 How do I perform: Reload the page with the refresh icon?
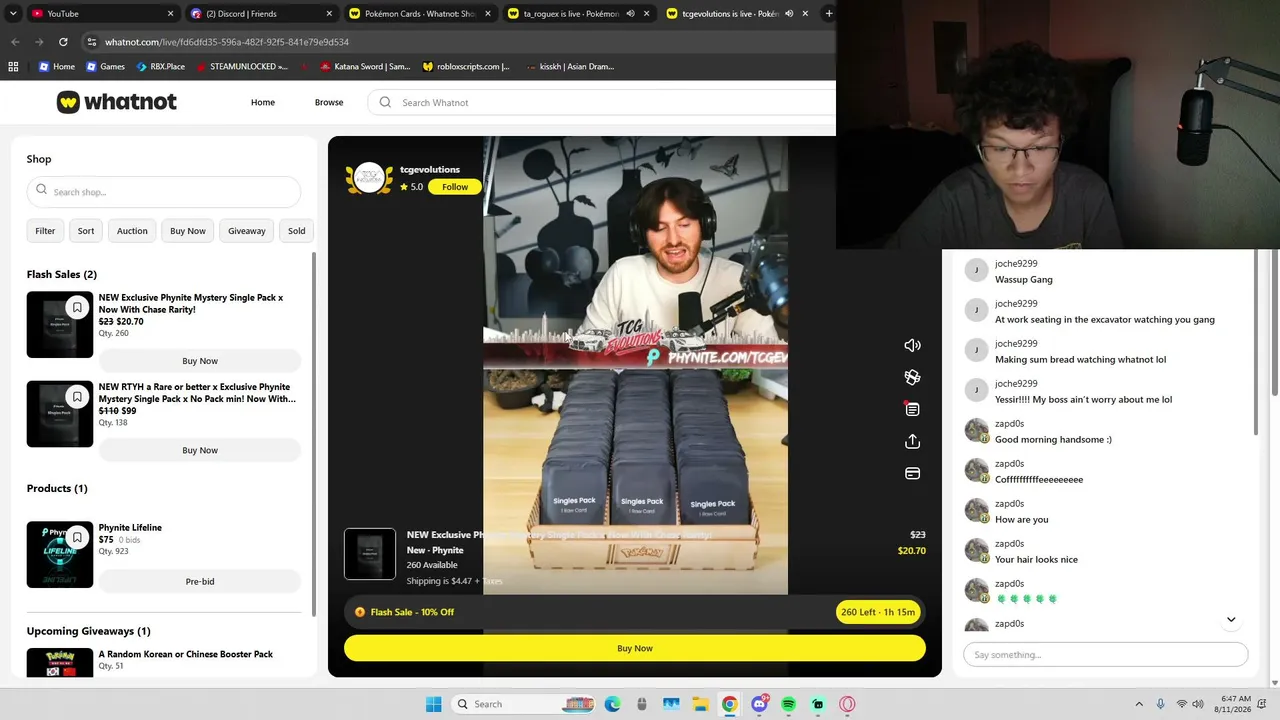pos(63,42)
